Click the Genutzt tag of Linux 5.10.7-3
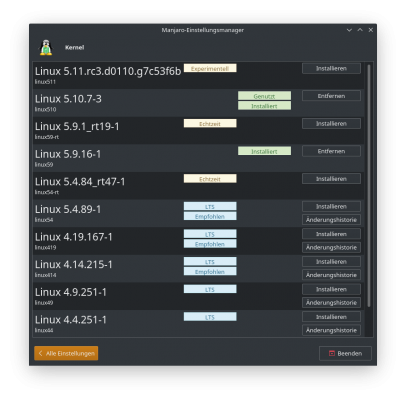 pos(264,96)
